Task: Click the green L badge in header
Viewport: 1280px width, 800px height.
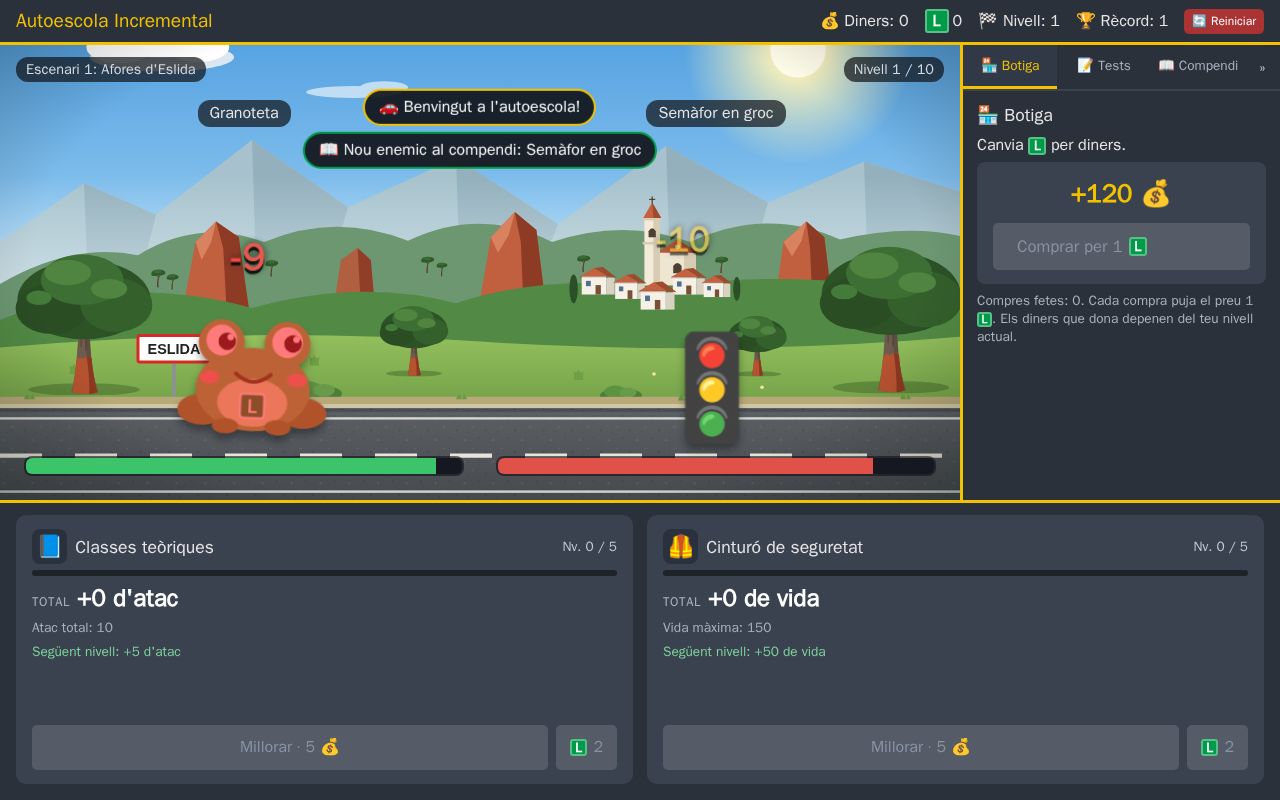Action: 936,21
